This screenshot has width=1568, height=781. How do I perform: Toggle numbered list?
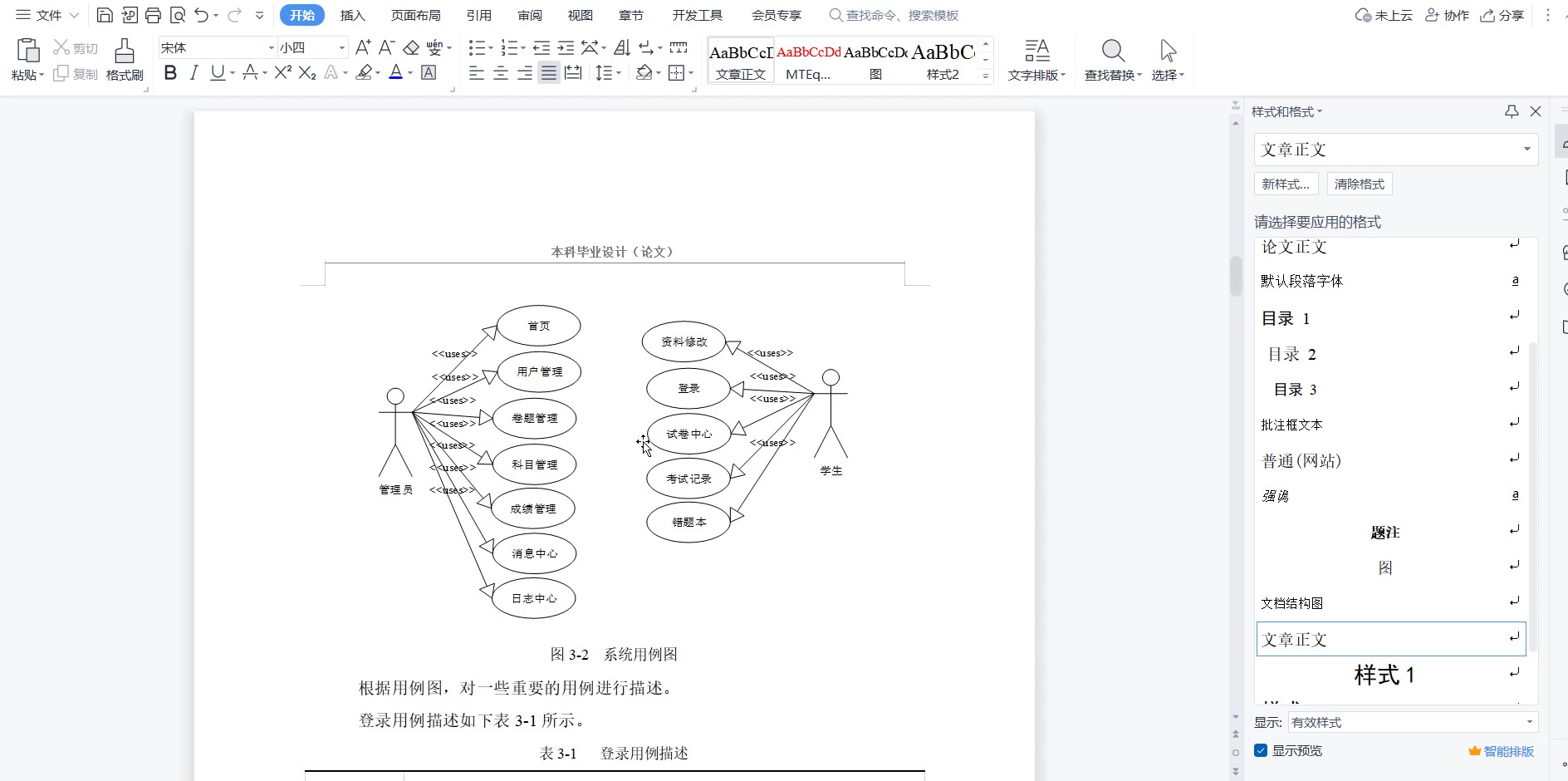[x=509, y=47]
